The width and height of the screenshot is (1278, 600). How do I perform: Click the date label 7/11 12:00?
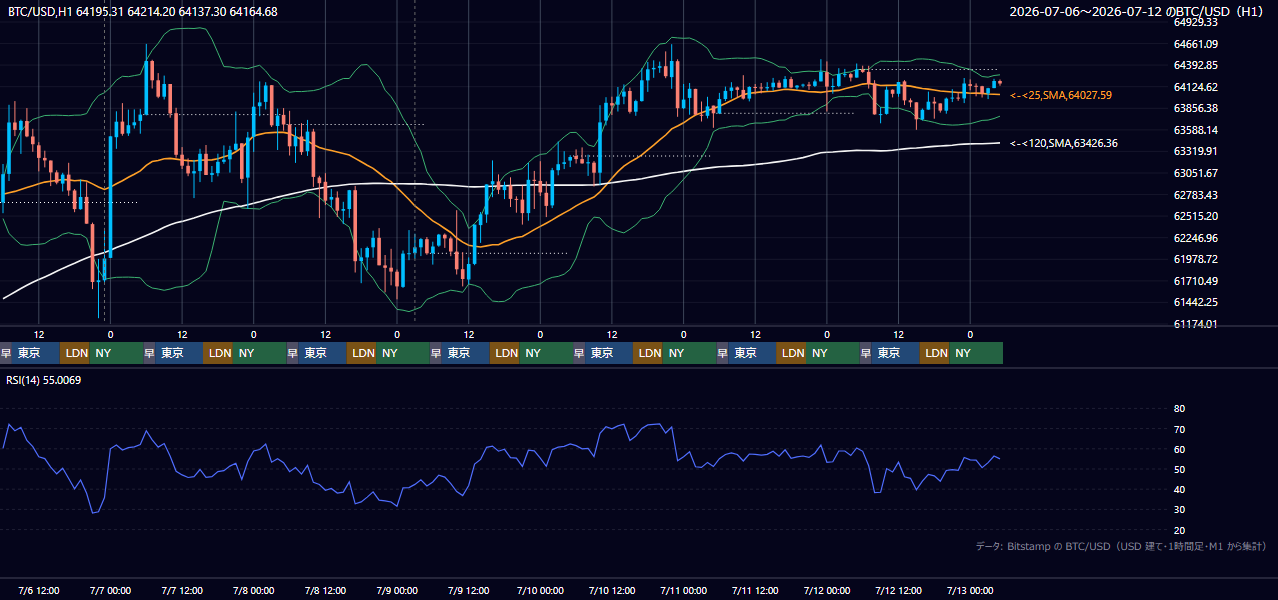click(x=755, y=590)
